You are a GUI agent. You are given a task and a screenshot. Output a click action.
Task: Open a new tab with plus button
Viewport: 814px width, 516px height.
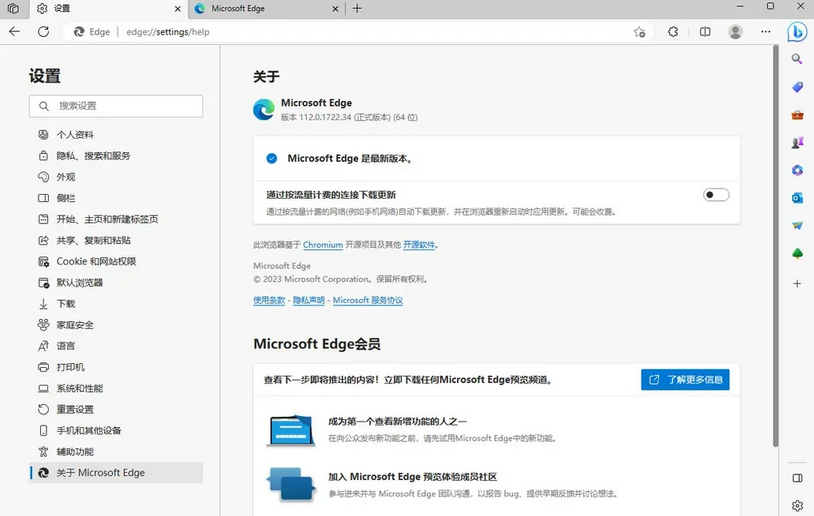tap(357, 8)
